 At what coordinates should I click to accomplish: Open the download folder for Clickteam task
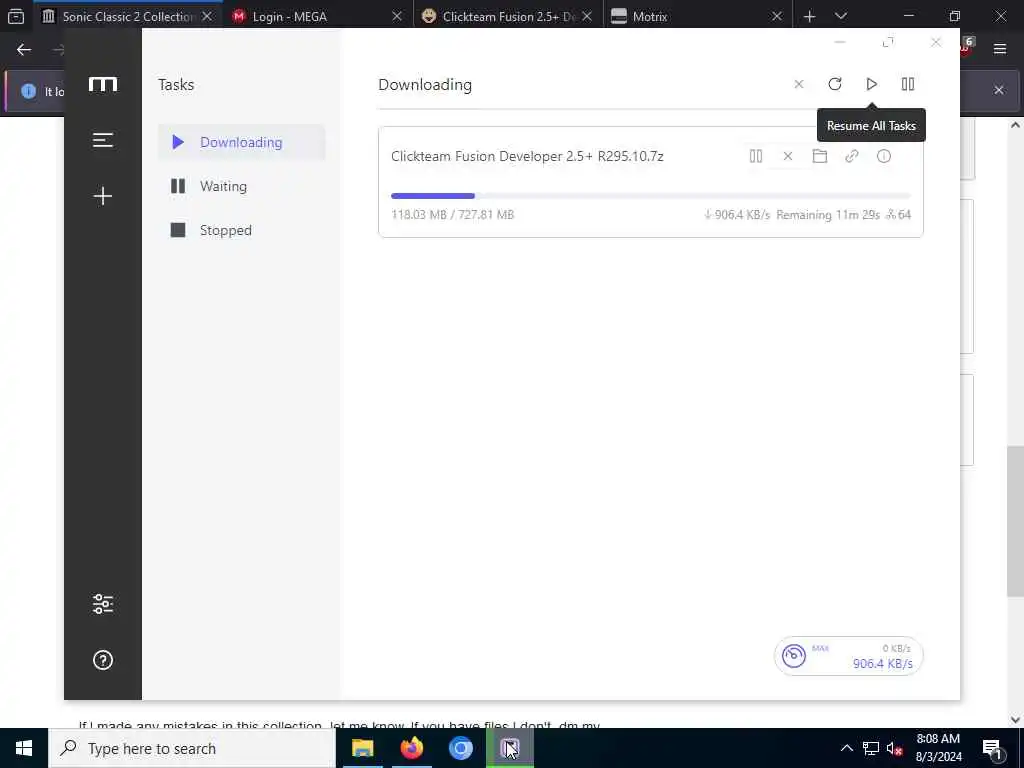[x=820, y=156]
